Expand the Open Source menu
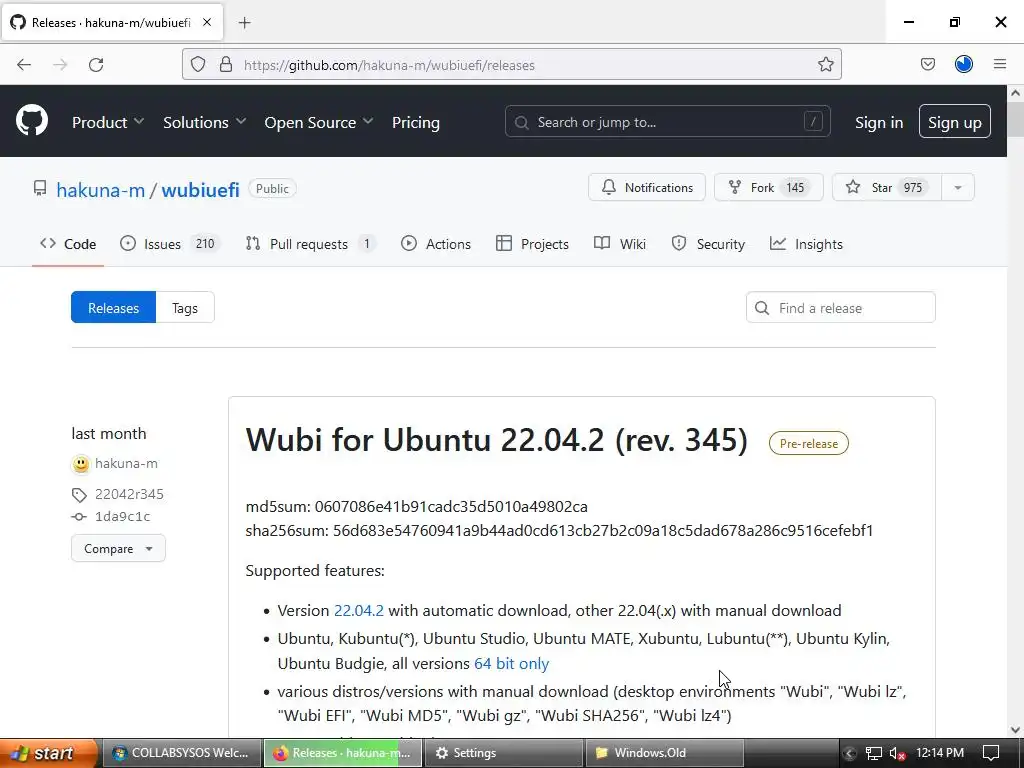This screenshot has width=1024, height=768. click(319, 122)
